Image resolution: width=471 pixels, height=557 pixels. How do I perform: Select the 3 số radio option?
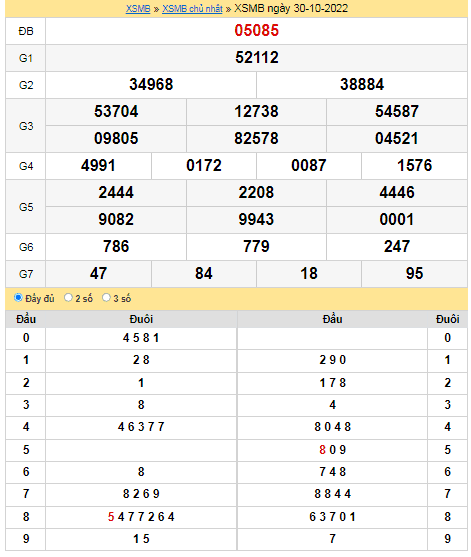(106, 297)
